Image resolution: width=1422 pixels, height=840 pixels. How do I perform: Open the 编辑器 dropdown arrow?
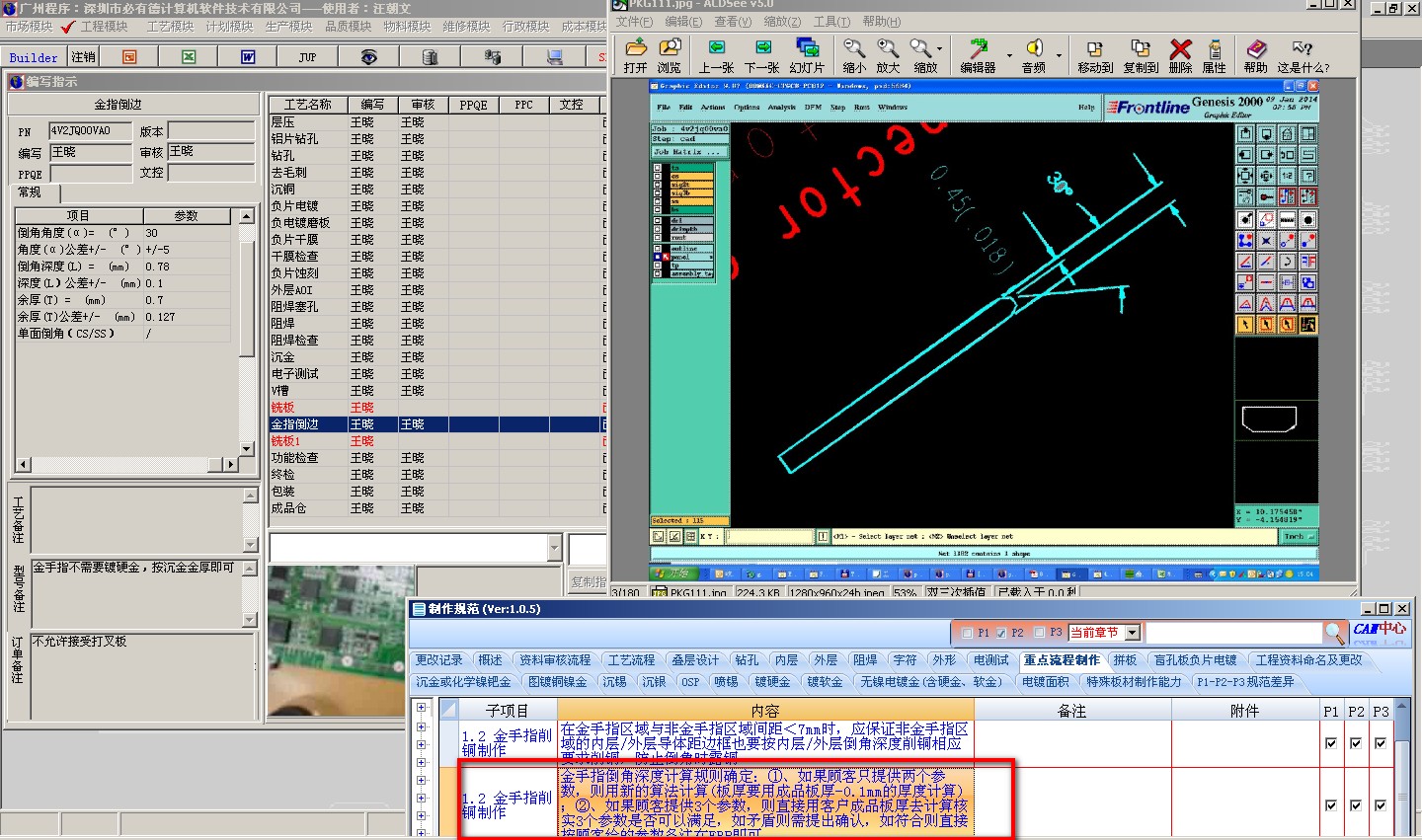pyautogui.click(x=1009, y=55)
